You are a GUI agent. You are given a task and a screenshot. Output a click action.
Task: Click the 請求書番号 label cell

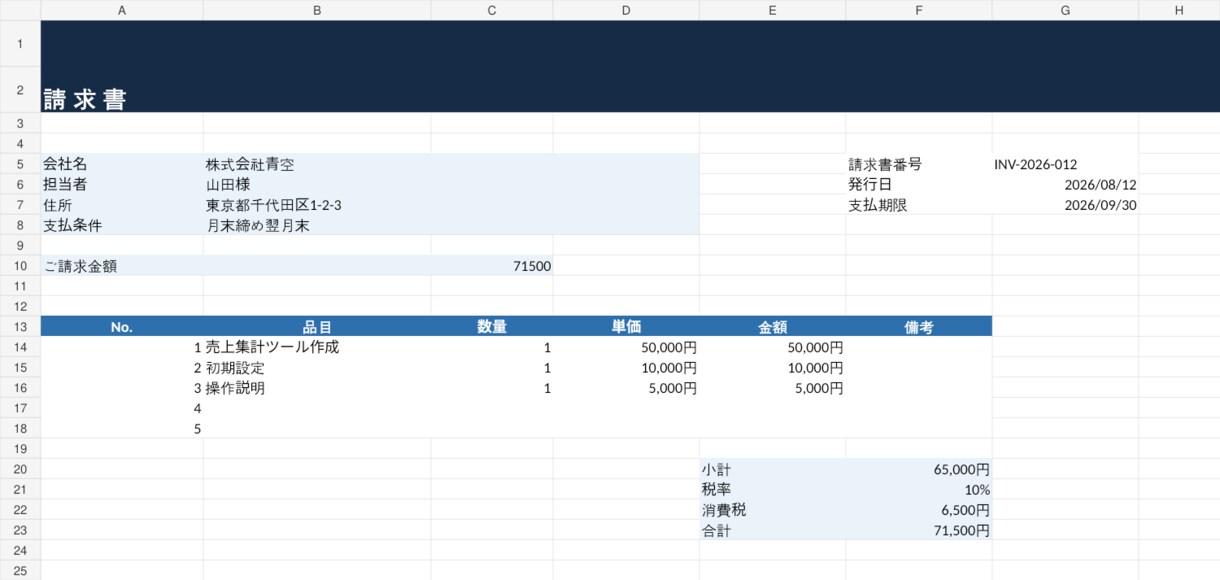click(919, 164)
